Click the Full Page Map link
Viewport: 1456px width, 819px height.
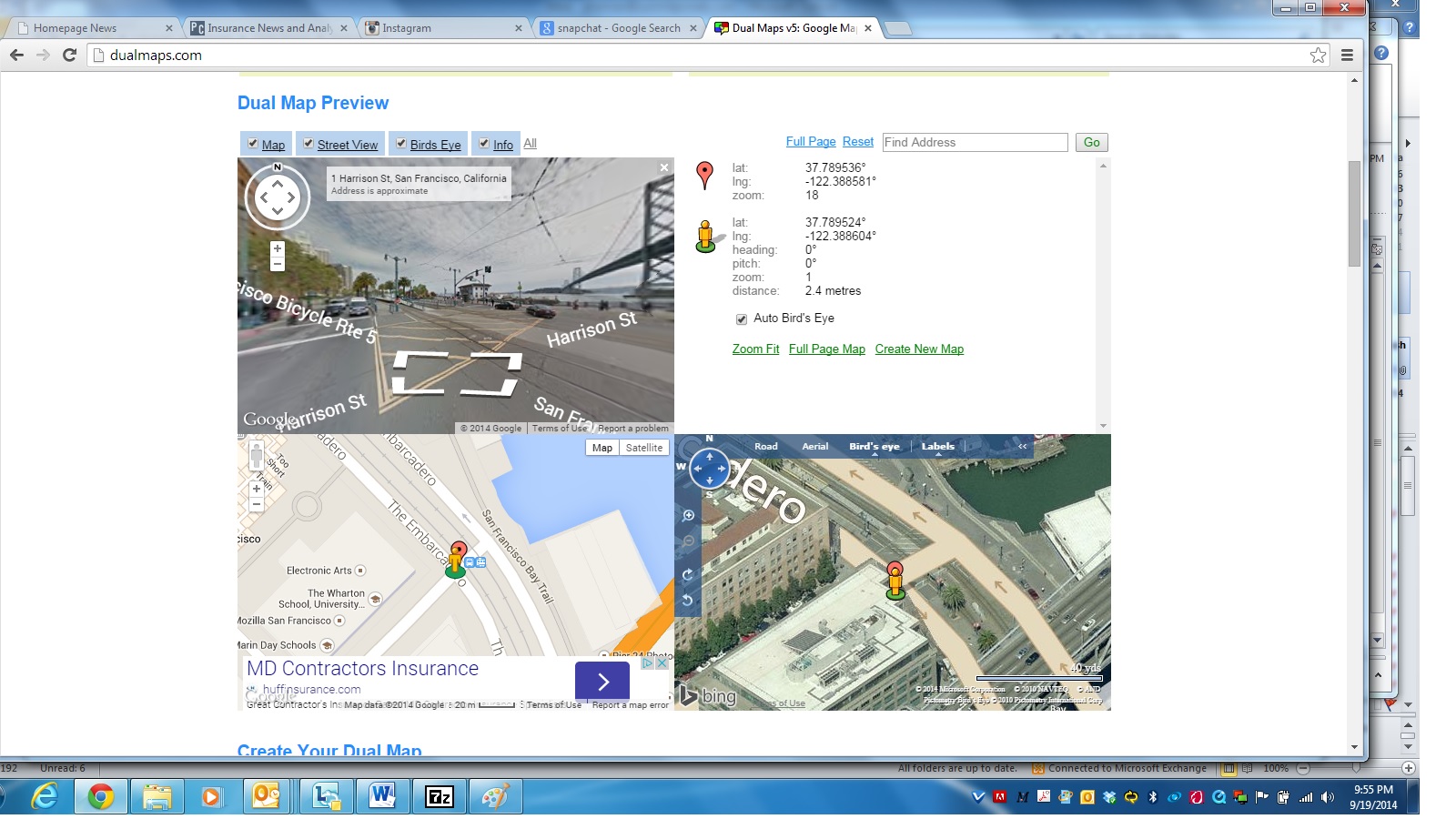(827, 349)
